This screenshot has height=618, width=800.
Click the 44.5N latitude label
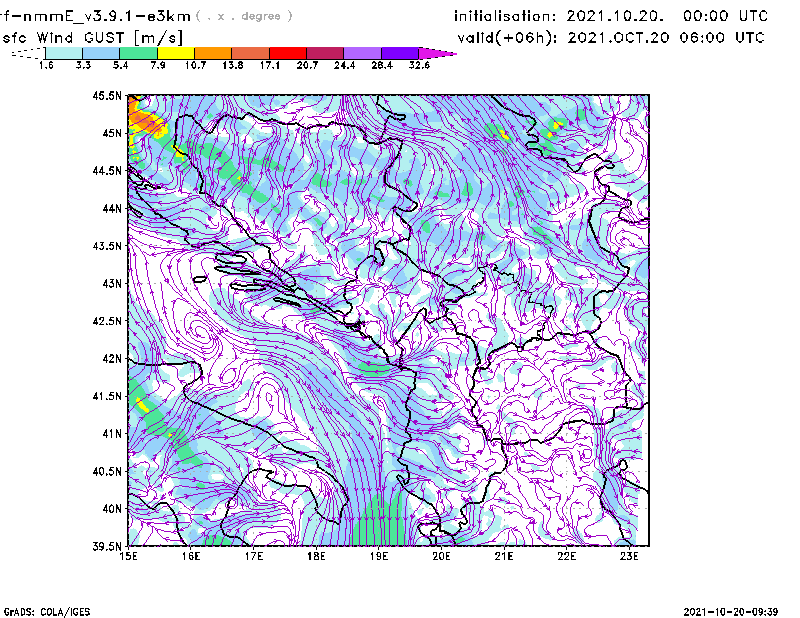click(107, 170)
